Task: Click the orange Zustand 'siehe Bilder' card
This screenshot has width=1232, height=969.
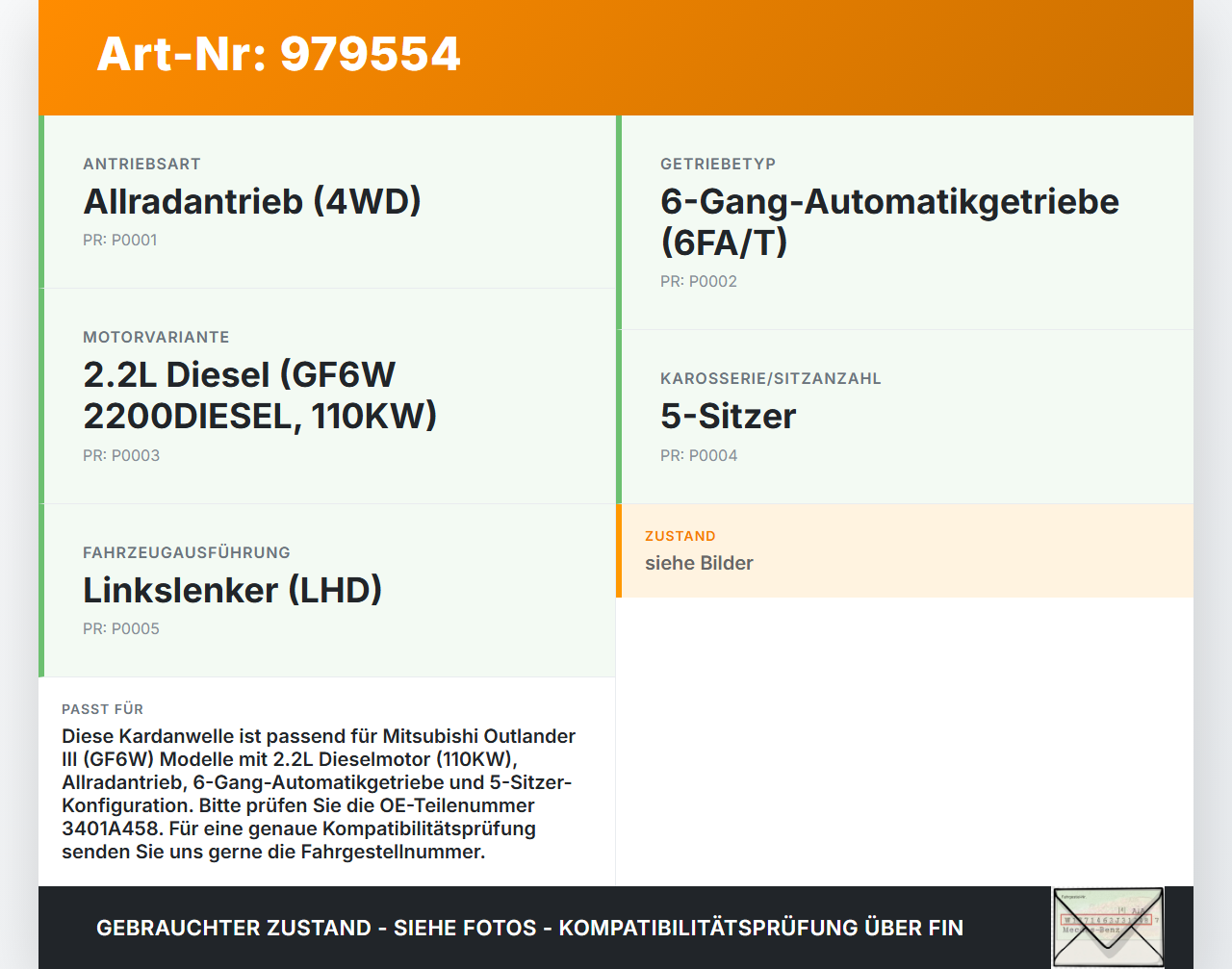Action: click(x=907, y=550)
